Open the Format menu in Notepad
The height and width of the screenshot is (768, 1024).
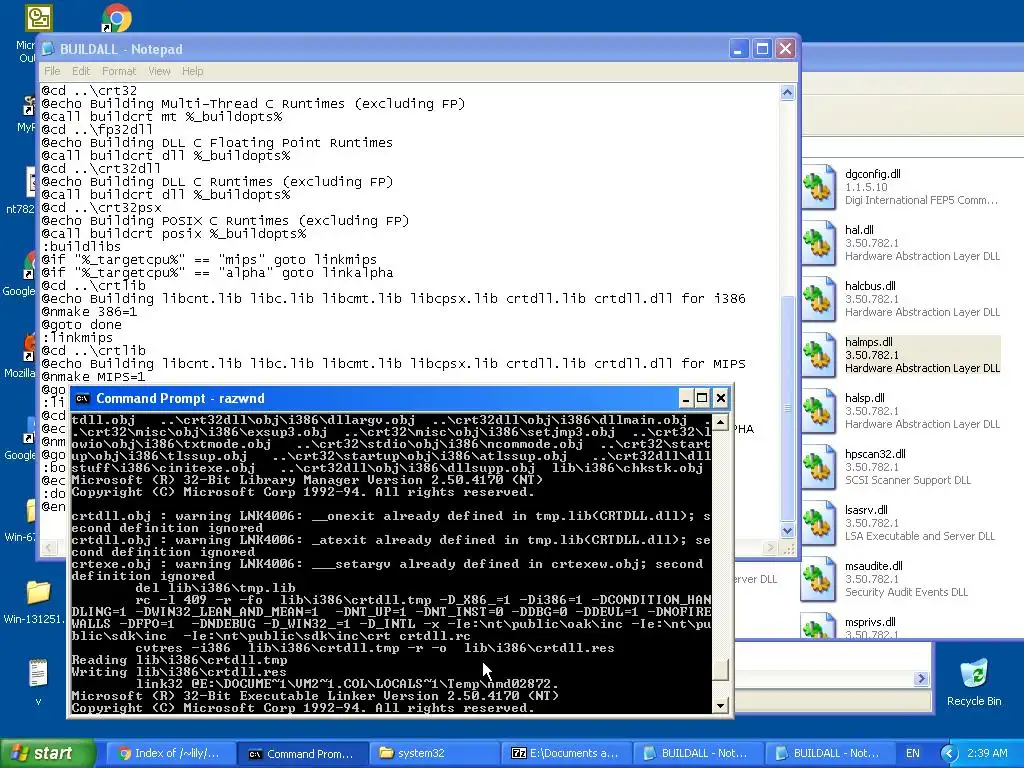119,71
